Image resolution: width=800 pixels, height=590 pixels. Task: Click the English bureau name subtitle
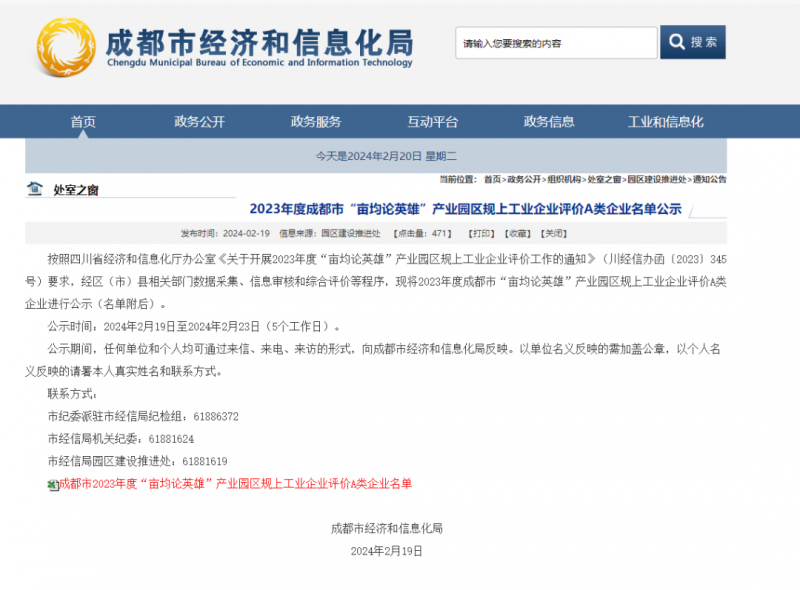click(x=260, y=63)
